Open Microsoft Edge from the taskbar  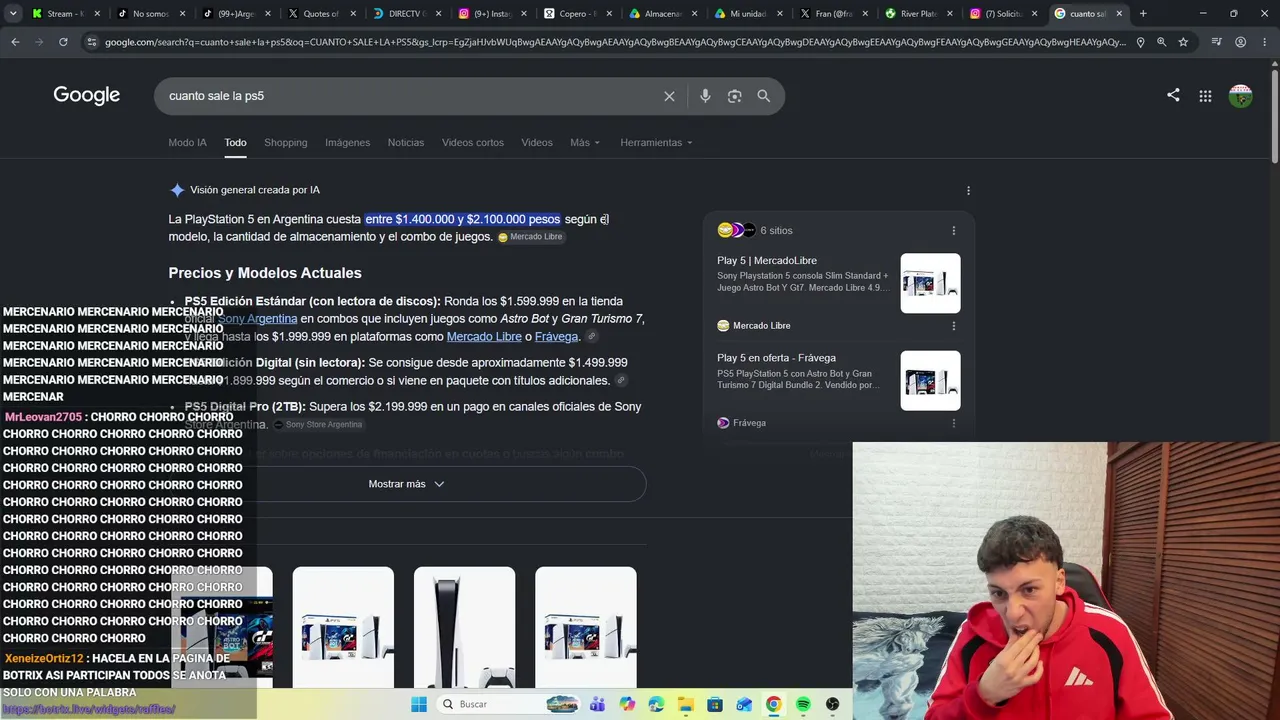656,704
